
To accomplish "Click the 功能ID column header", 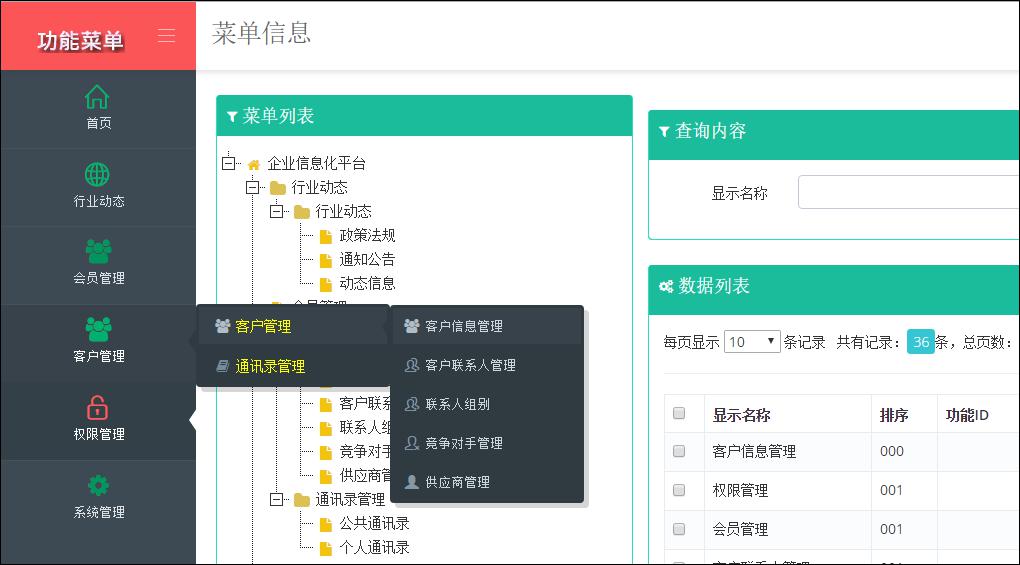I will pyautogui.click(x=967, y=415).
